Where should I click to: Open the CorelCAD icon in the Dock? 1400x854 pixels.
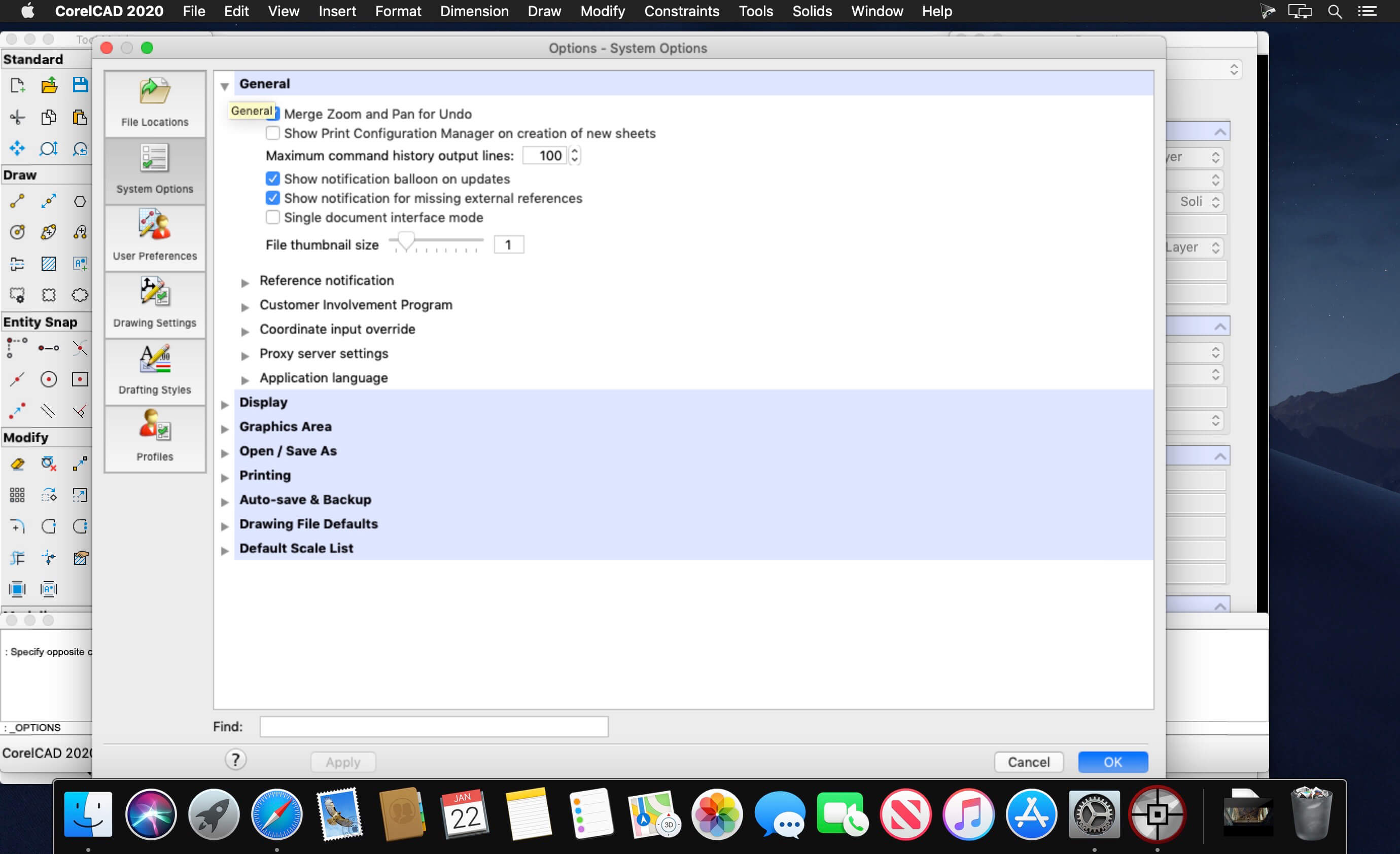pos(1158,814)
